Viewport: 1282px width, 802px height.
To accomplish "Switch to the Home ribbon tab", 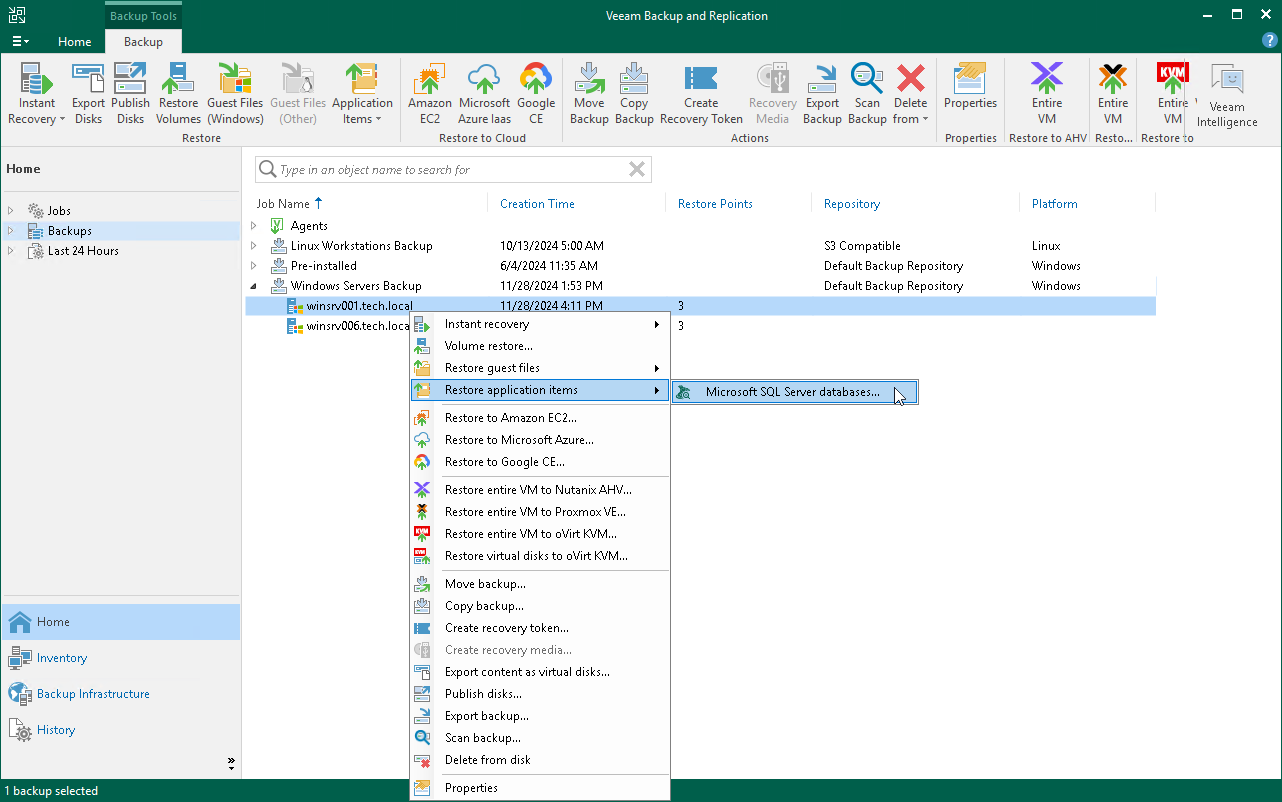I will coord(74,42).
